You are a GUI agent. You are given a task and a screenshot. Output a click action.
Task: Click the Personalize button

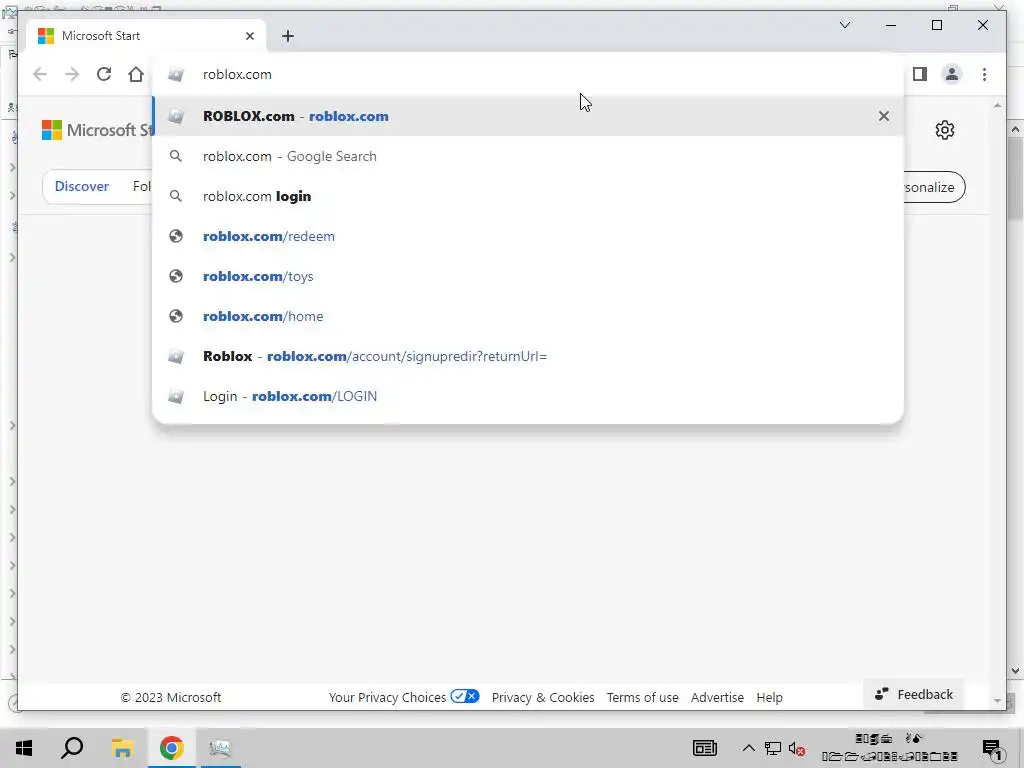pyautogui.click(x=933, y=187)
